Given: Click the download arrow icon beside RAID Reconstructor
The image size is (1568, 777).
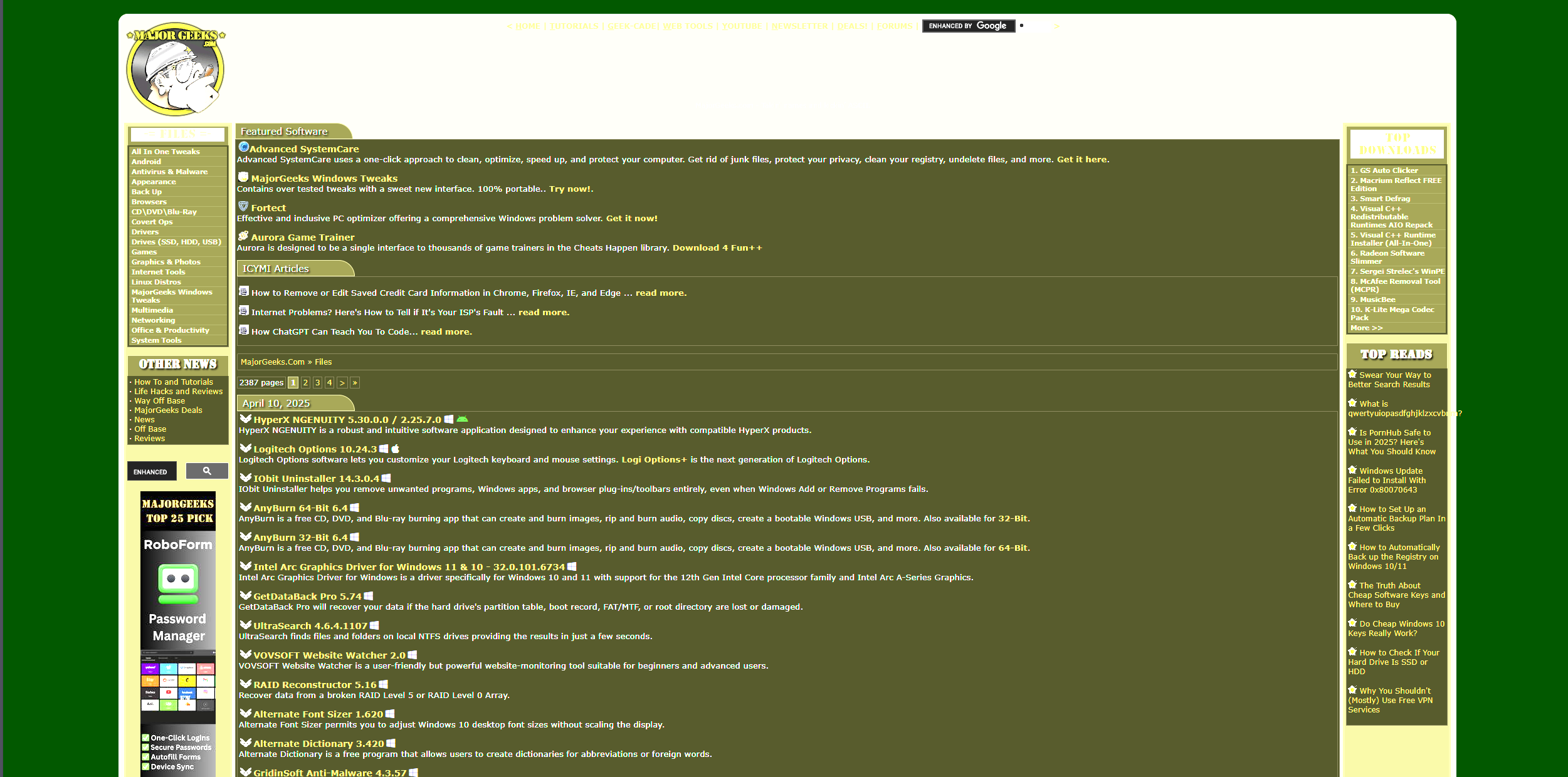Looking at the screenshot, I should [245, 684].
